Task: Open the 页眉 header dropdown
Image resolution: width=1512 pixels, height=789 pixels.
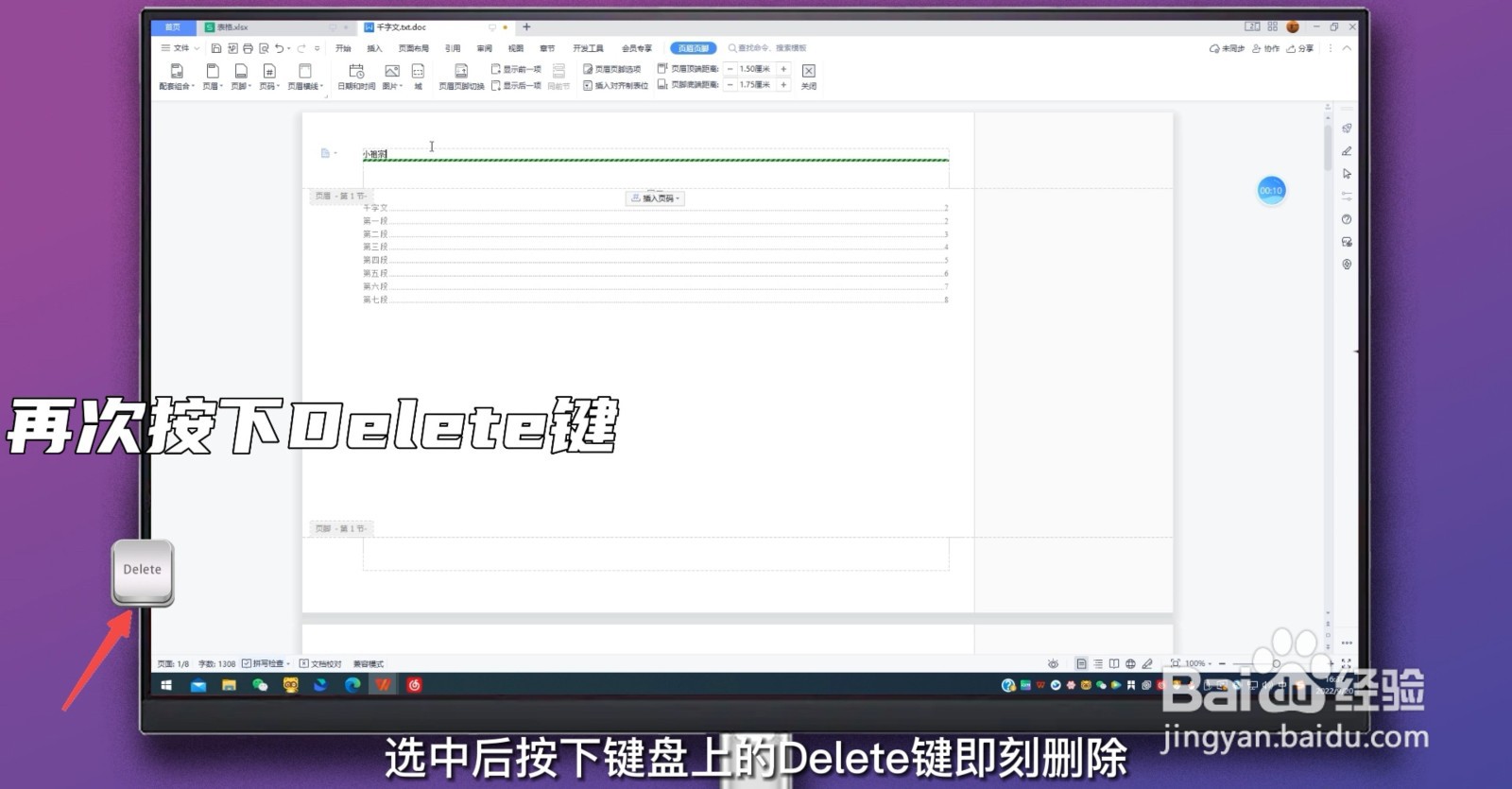Action: (x=213, y=77)
